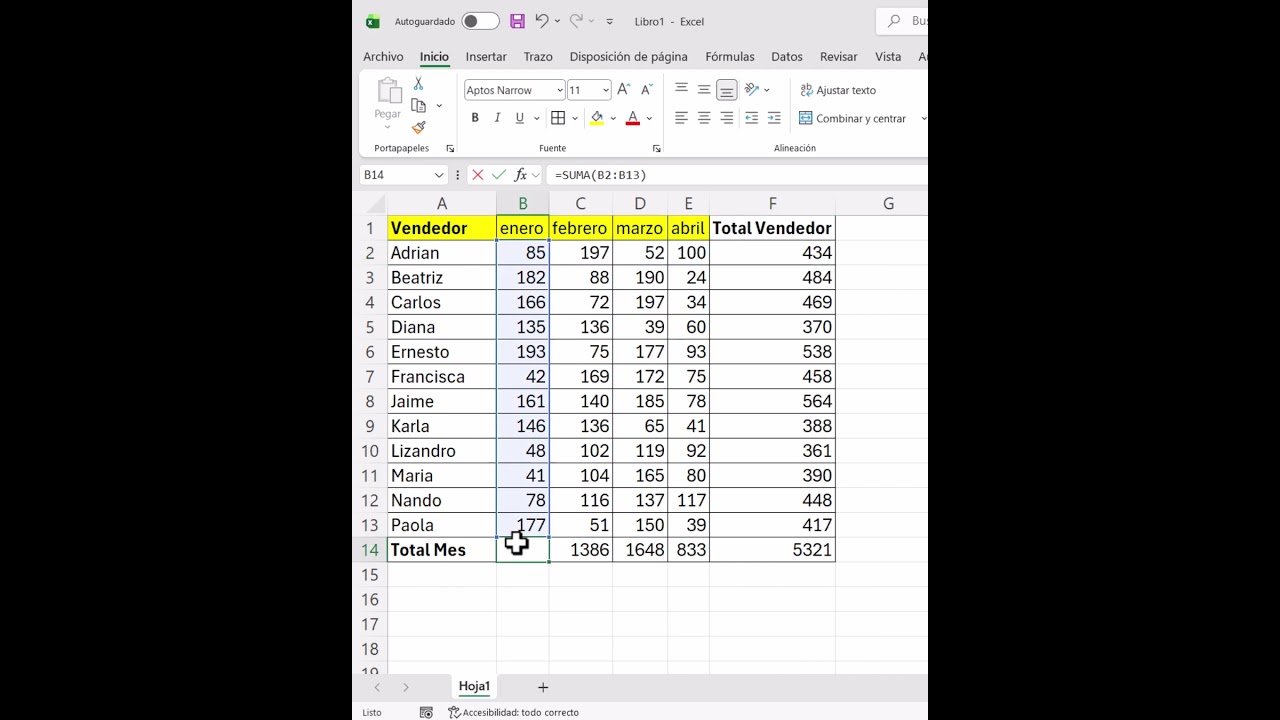The height and width of the screenshot is (720, 1280).
Task: Expand Customize Quick Access Toolbar arrow
Action: click(610, 21)
